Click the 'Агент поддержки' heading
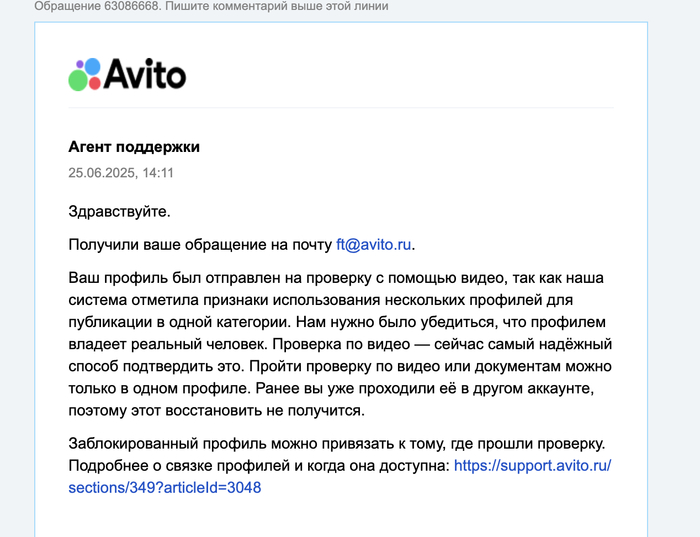Viewport: 700px width, 537px height. (134, 146)
